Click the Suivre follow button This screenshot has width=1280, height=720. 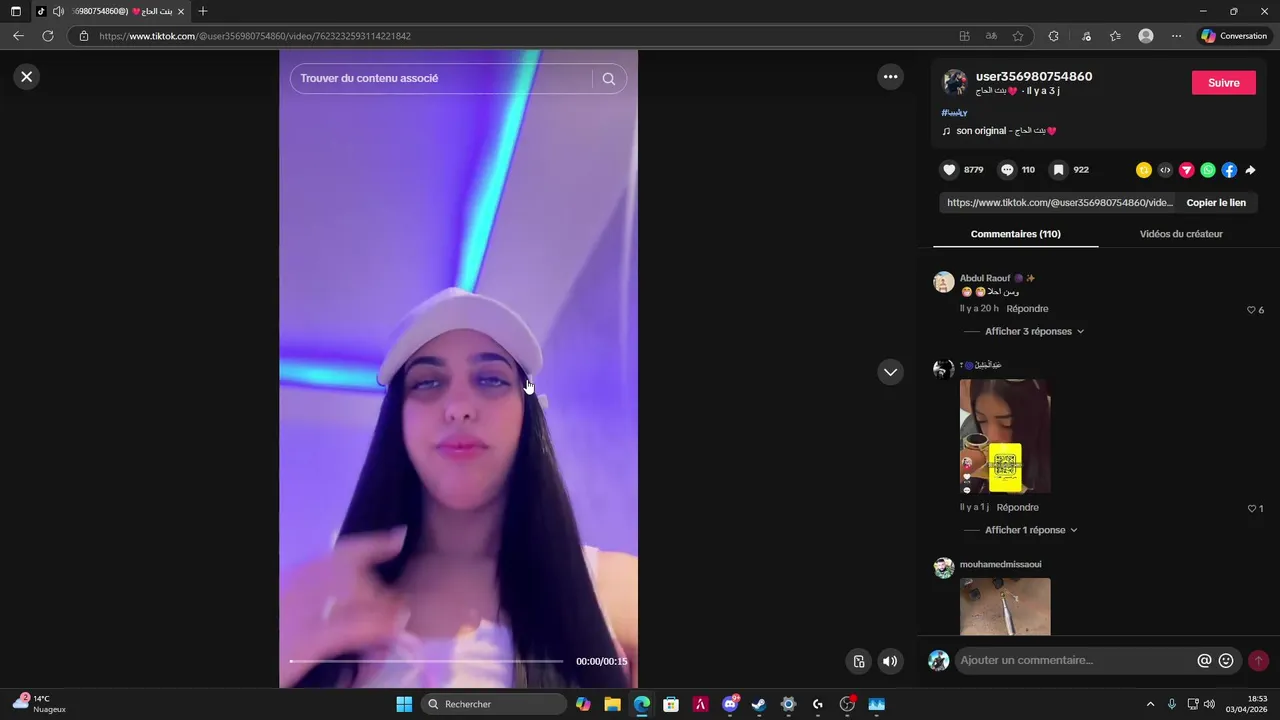[1223, 83]
